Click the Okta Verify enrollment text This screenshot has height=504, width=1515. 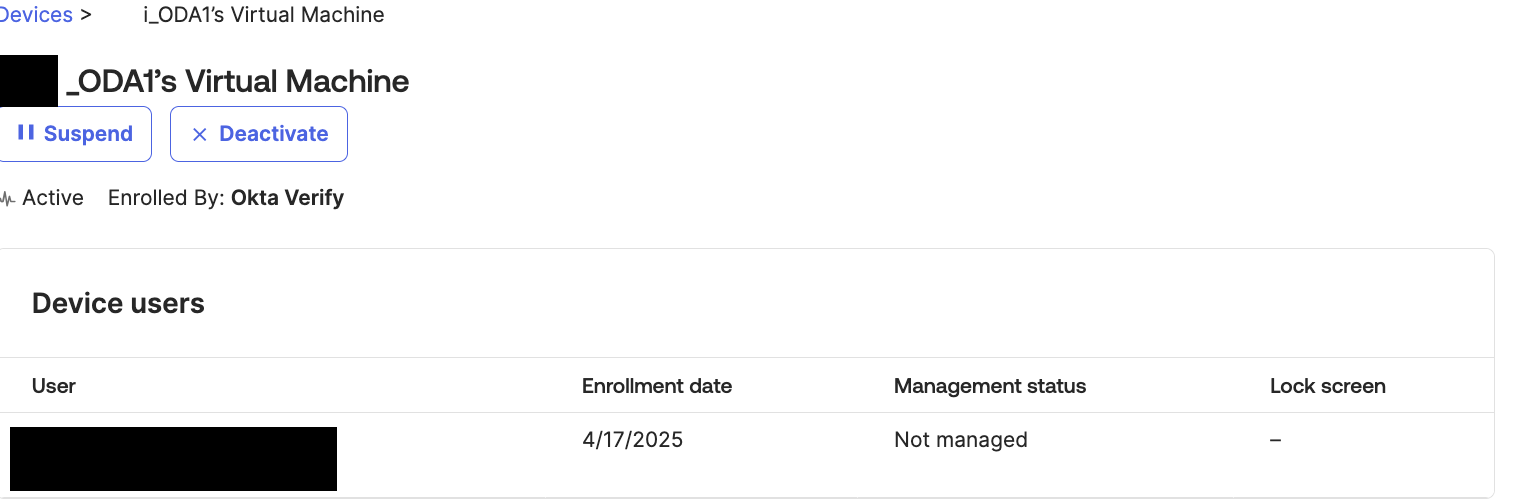point(287,198)
